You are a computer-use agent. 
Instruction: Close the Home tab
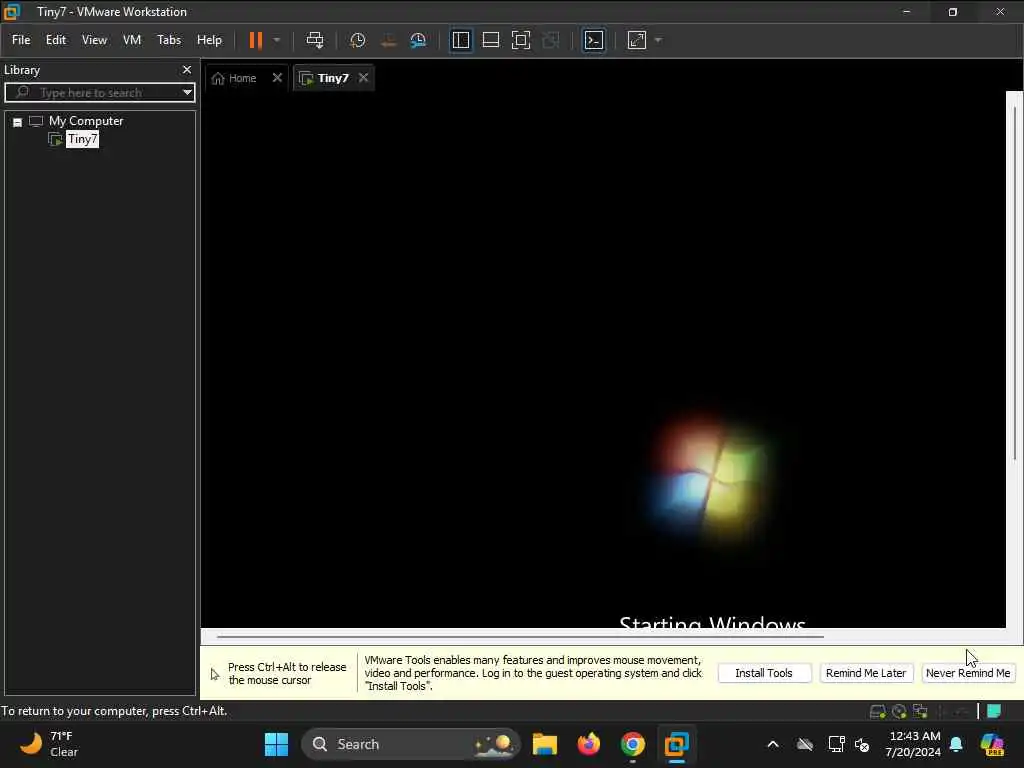(x=277, y=78)
